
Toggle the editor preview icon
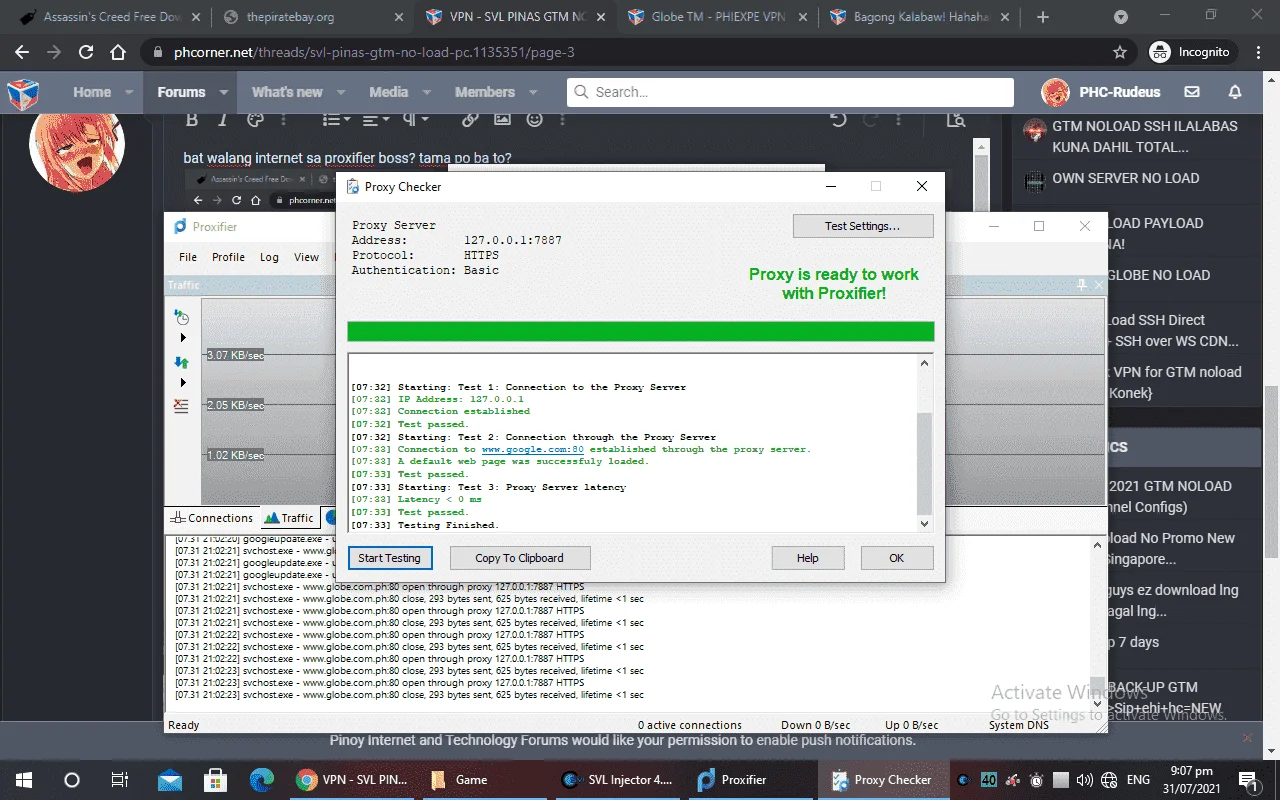[x=956, y=120]
